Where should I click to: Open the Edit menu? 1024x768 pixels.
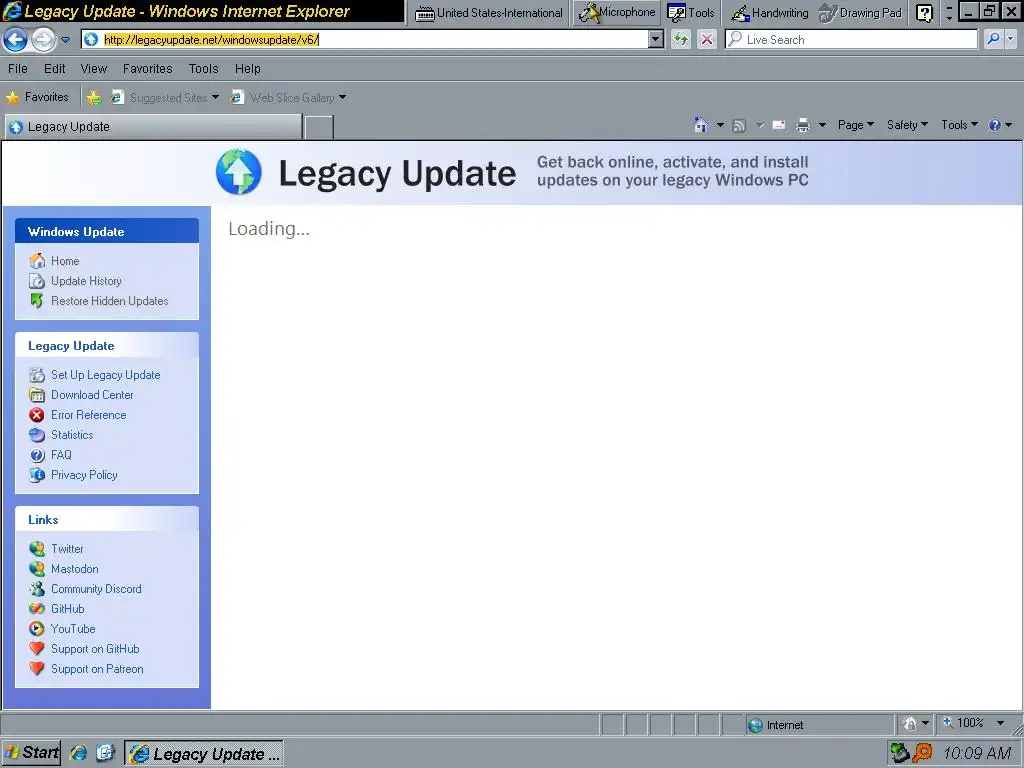[x=54, y=69]
